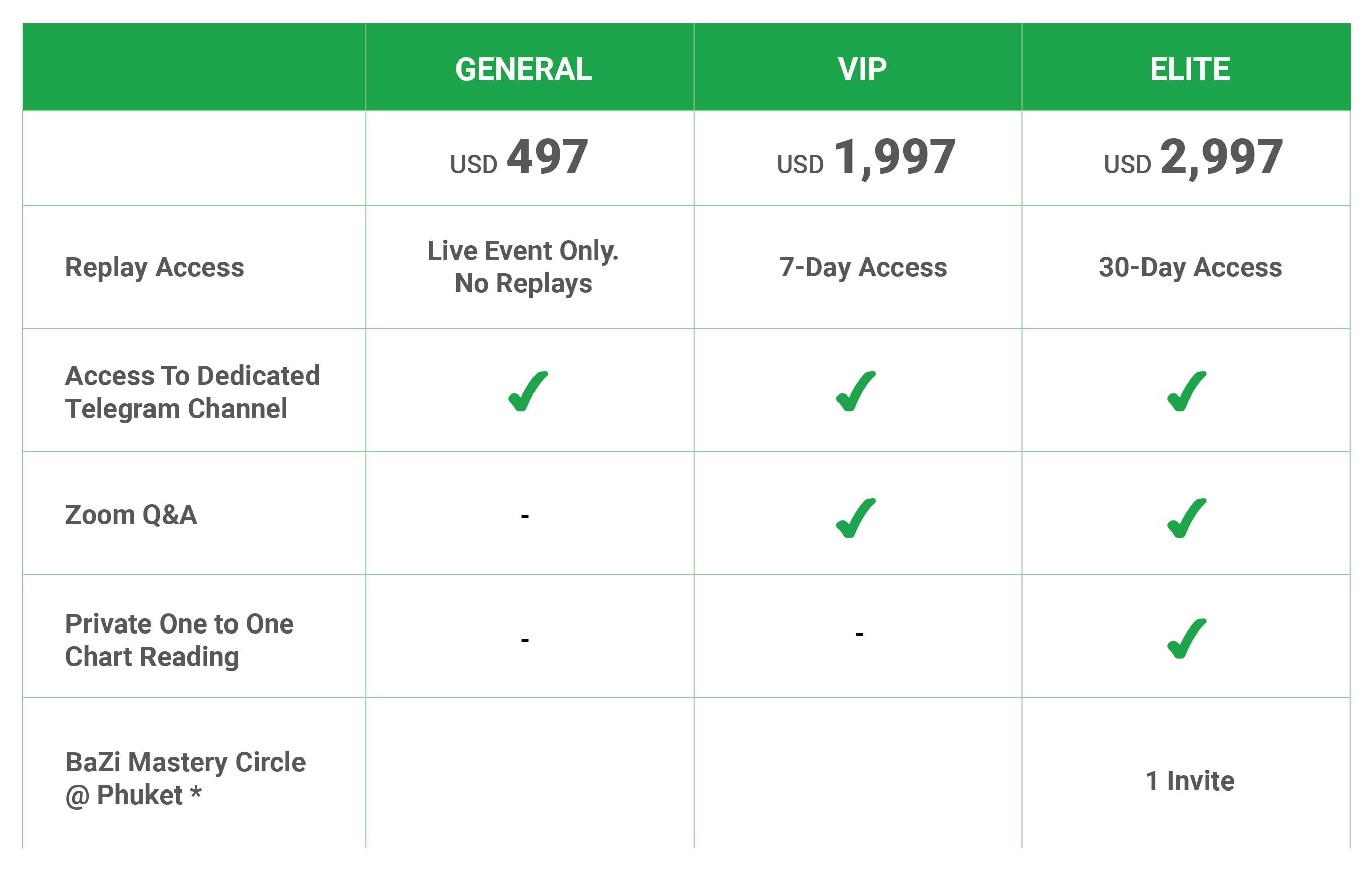The width and height of the screenshot is (1372, 869).
Task: Click the Telegram Channel checkmark under General
Action: 527,391
